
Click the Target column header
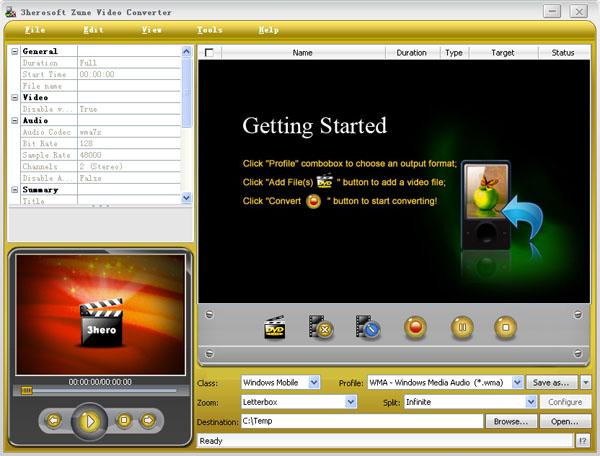tap(503, 53)
